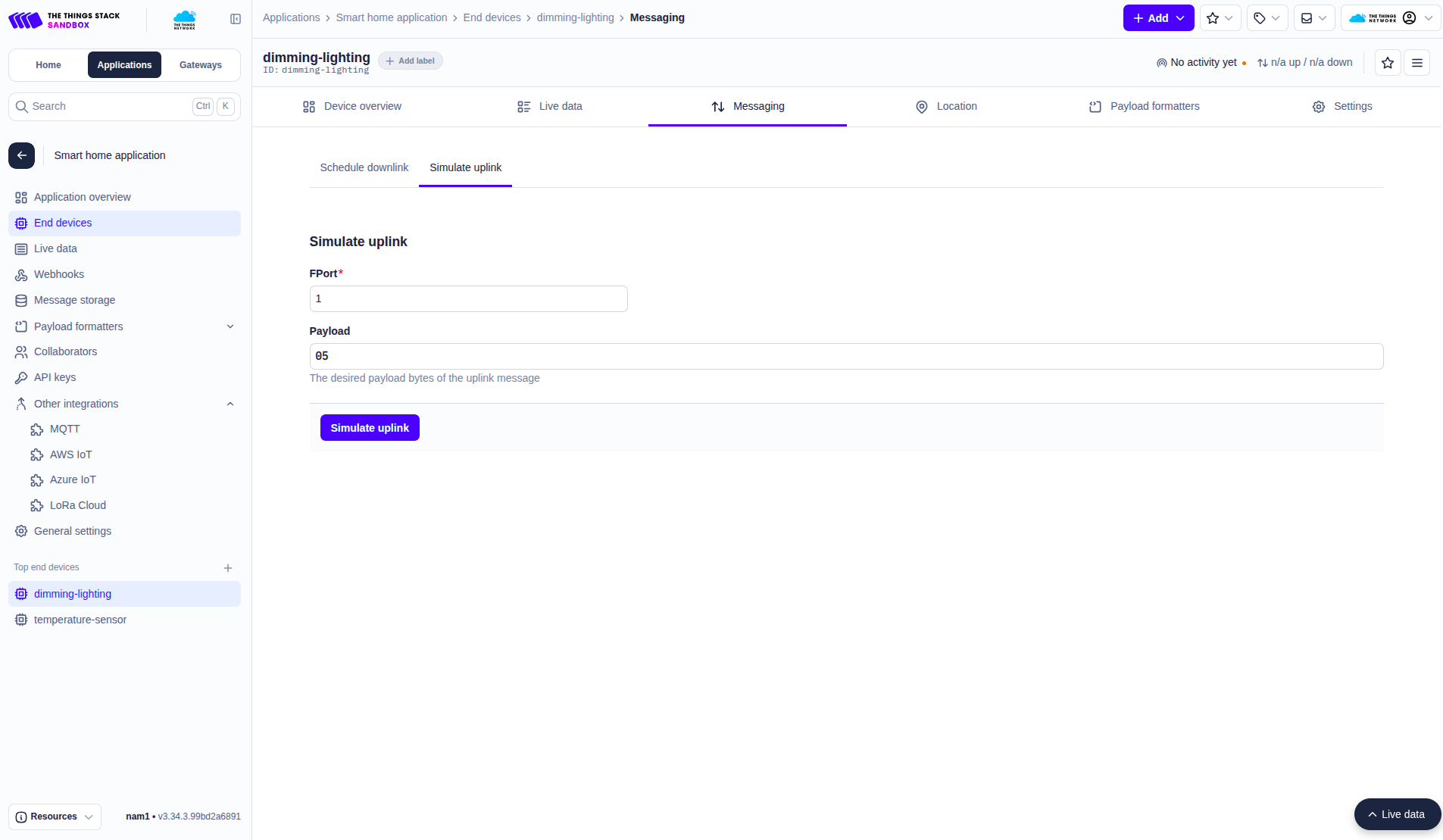Open the inbox notifications dropdown
The width and height of the screenshot is (1443, 840).
(x=1313, y=18)
